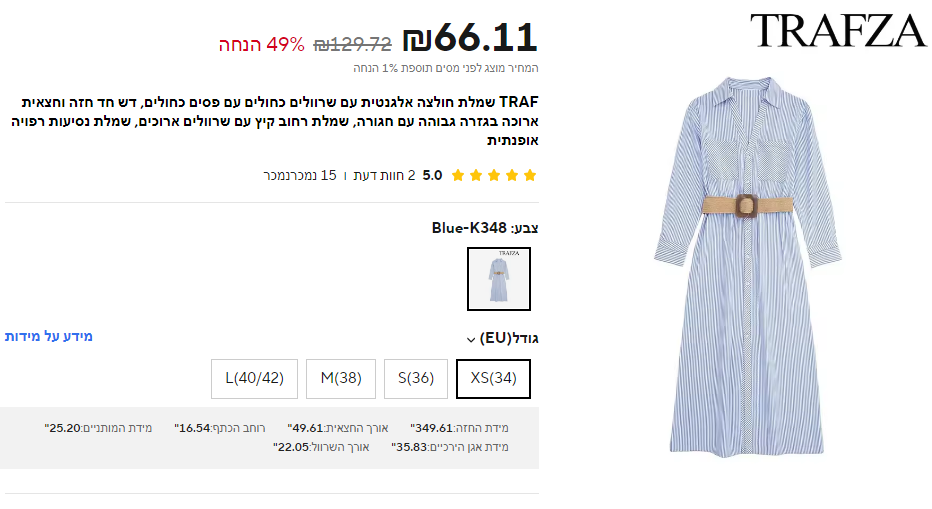
Task: Click the middle gold rating star
Action: coord(494,175)
